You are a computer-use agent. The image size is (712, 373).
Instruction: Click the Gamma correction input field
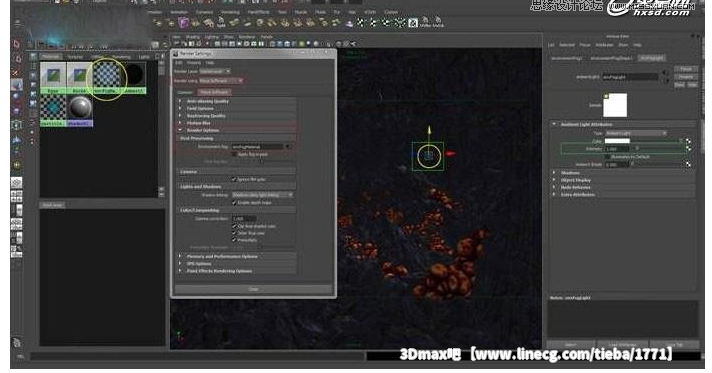click(x=244, y=219)
